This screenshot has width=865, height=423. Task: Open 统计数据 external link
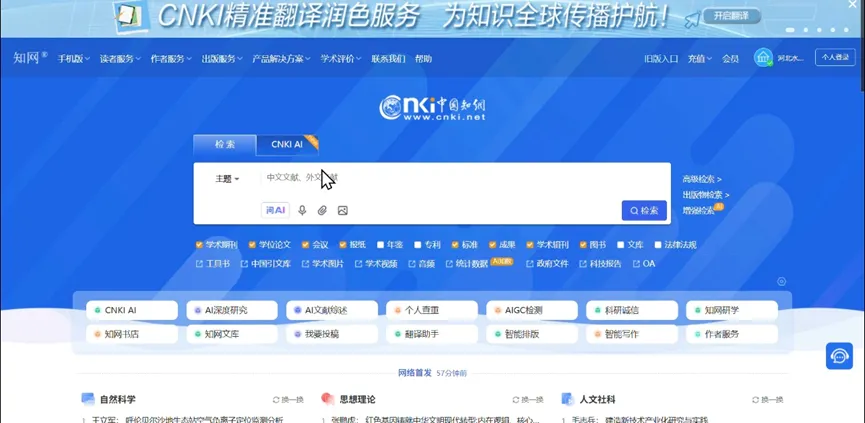tap(467, 264)
